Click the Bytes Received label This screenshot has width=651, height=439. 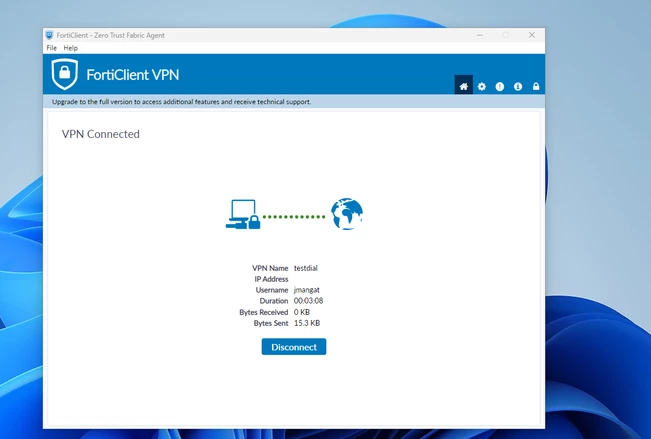pyautogui.click(x=264, y=312)
